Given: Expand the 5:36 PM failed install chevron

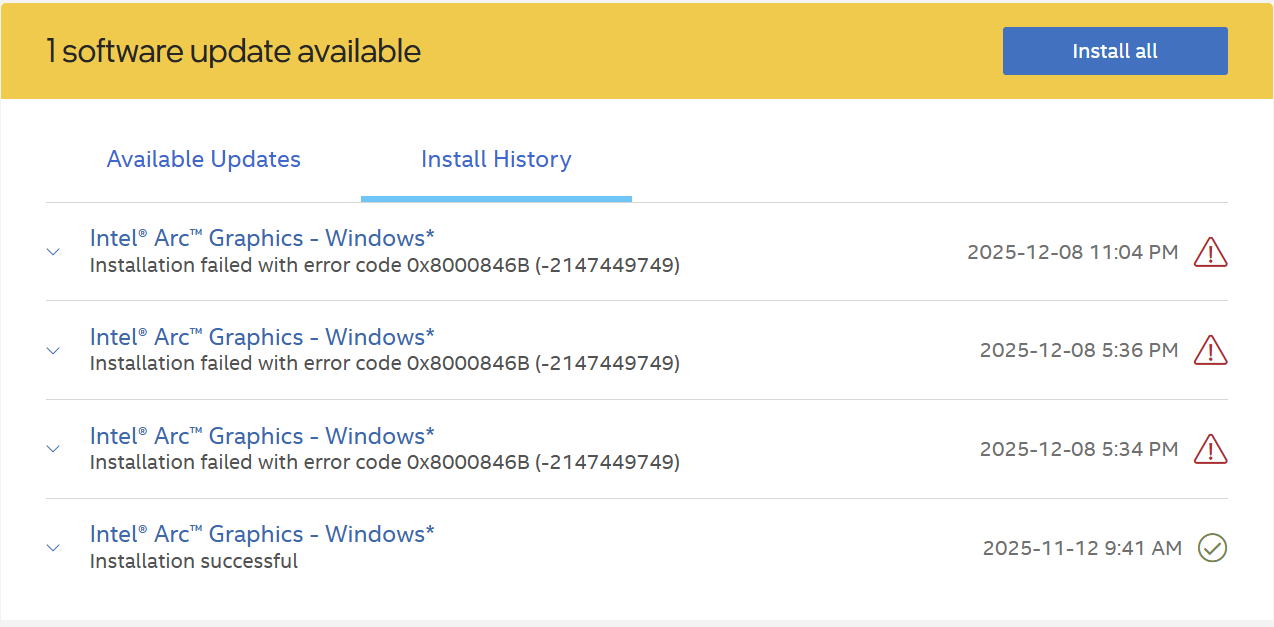Looking at the screenshot, I should (54, 351).
